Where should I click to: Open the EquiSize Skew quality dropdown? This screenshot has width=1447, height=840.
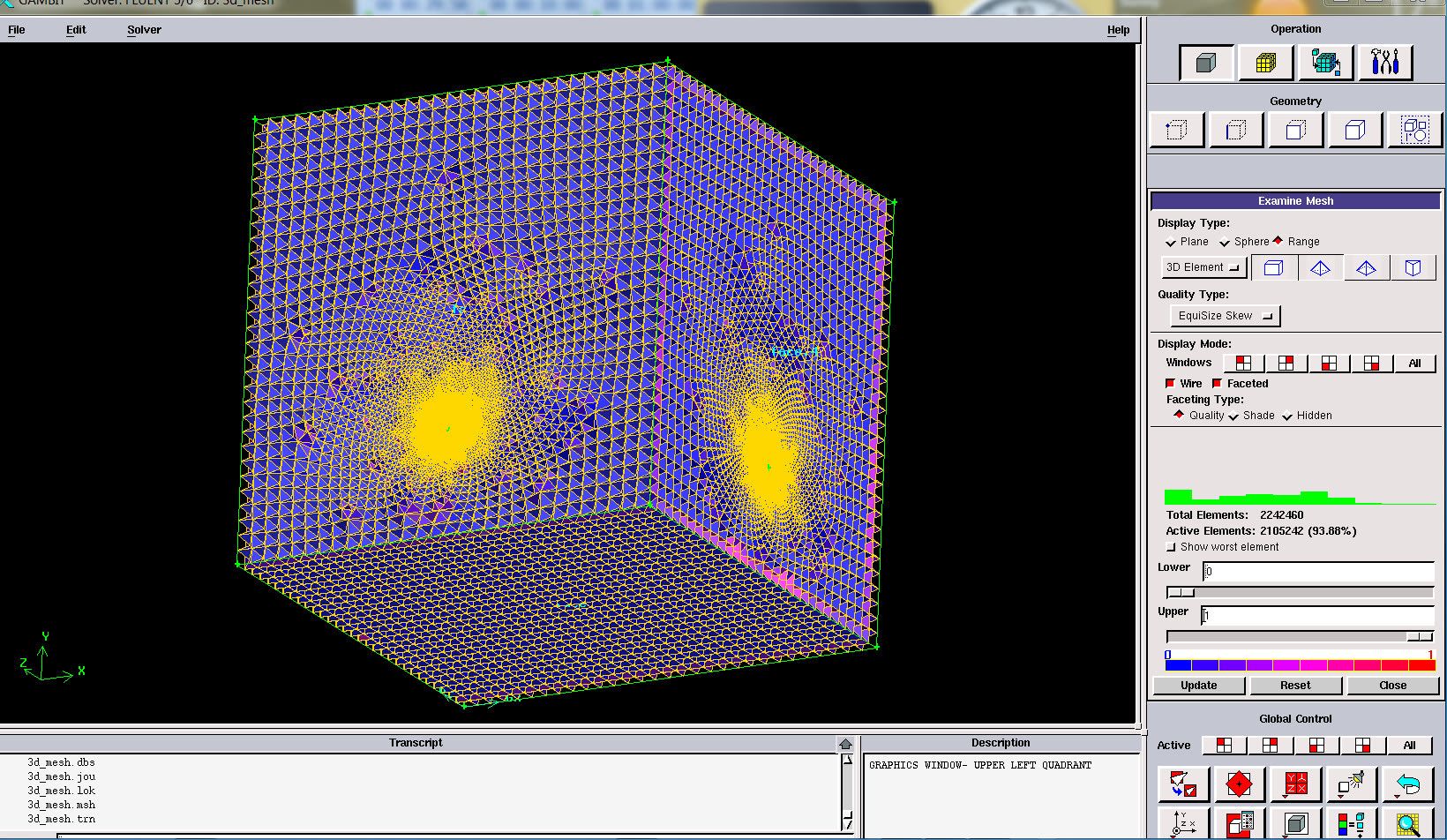pyautogui.click(x=1225, y=316)
